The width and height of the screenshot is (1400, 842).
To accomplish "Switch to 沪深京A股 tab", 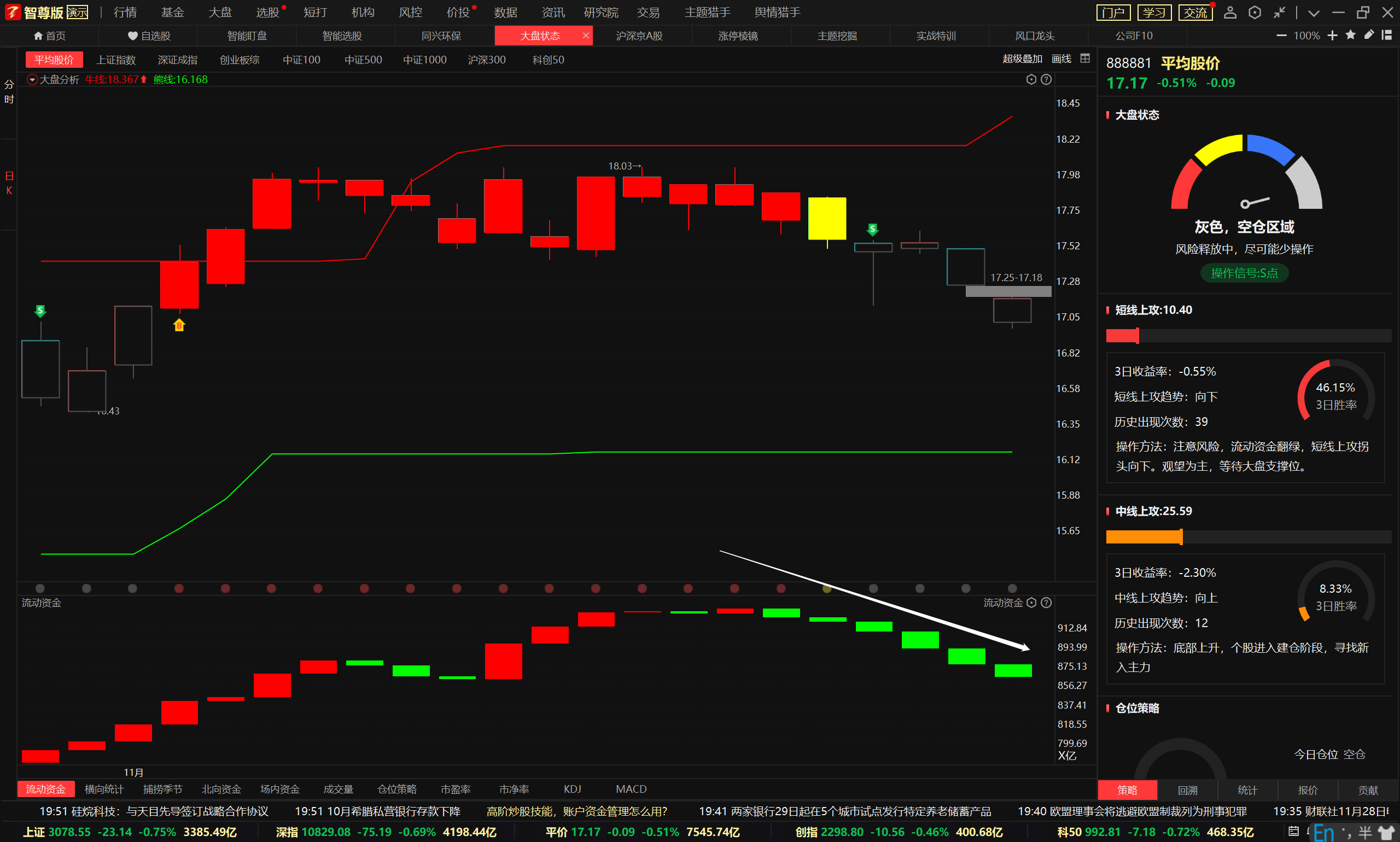I will (x=639, y=36).
